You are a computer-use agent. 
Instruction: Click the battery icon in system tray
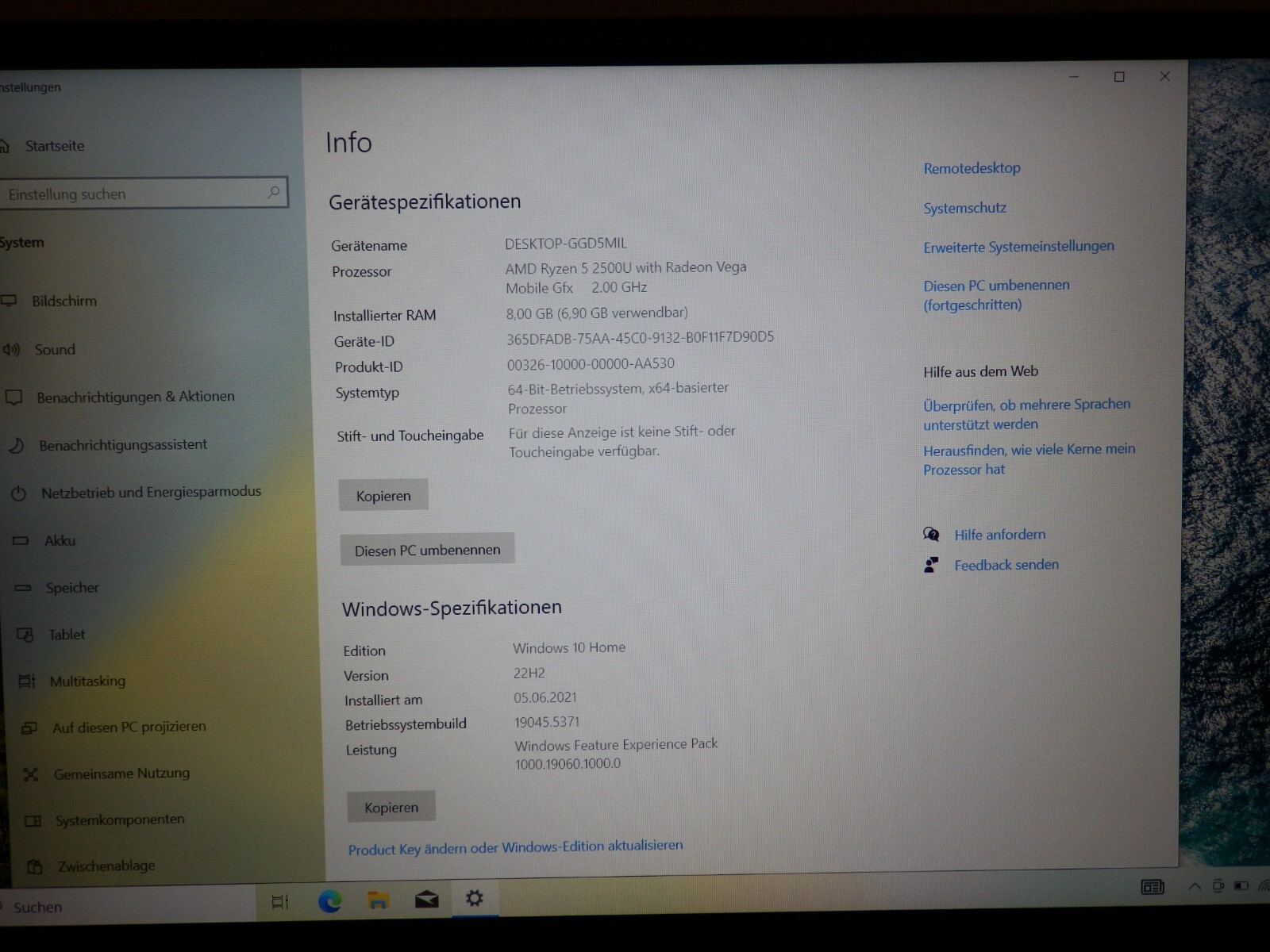tap(1241, 886)
